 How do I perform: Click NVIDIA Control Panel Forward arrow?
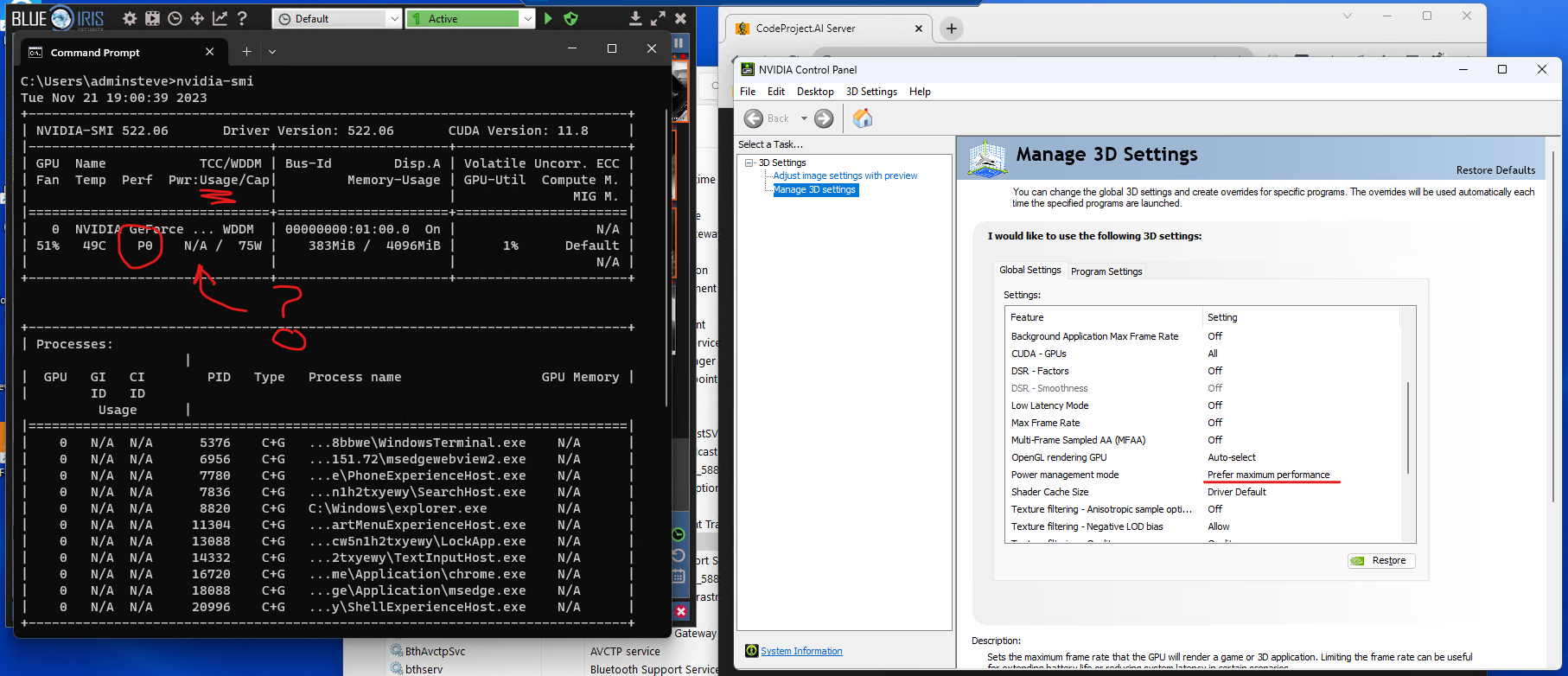[824, 118]
